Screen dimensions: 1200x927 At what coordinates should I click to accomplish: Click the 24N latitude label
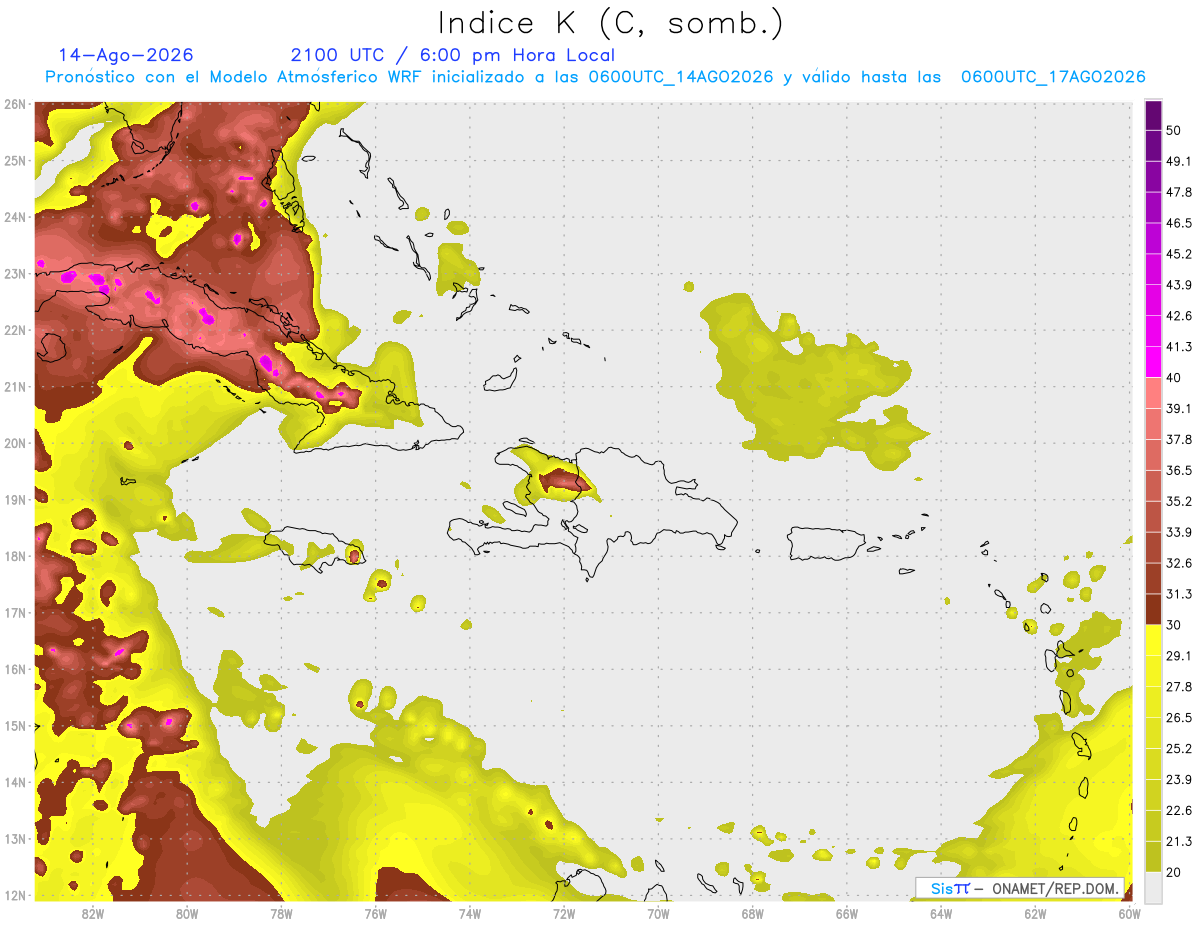click(x=15, y=217)
